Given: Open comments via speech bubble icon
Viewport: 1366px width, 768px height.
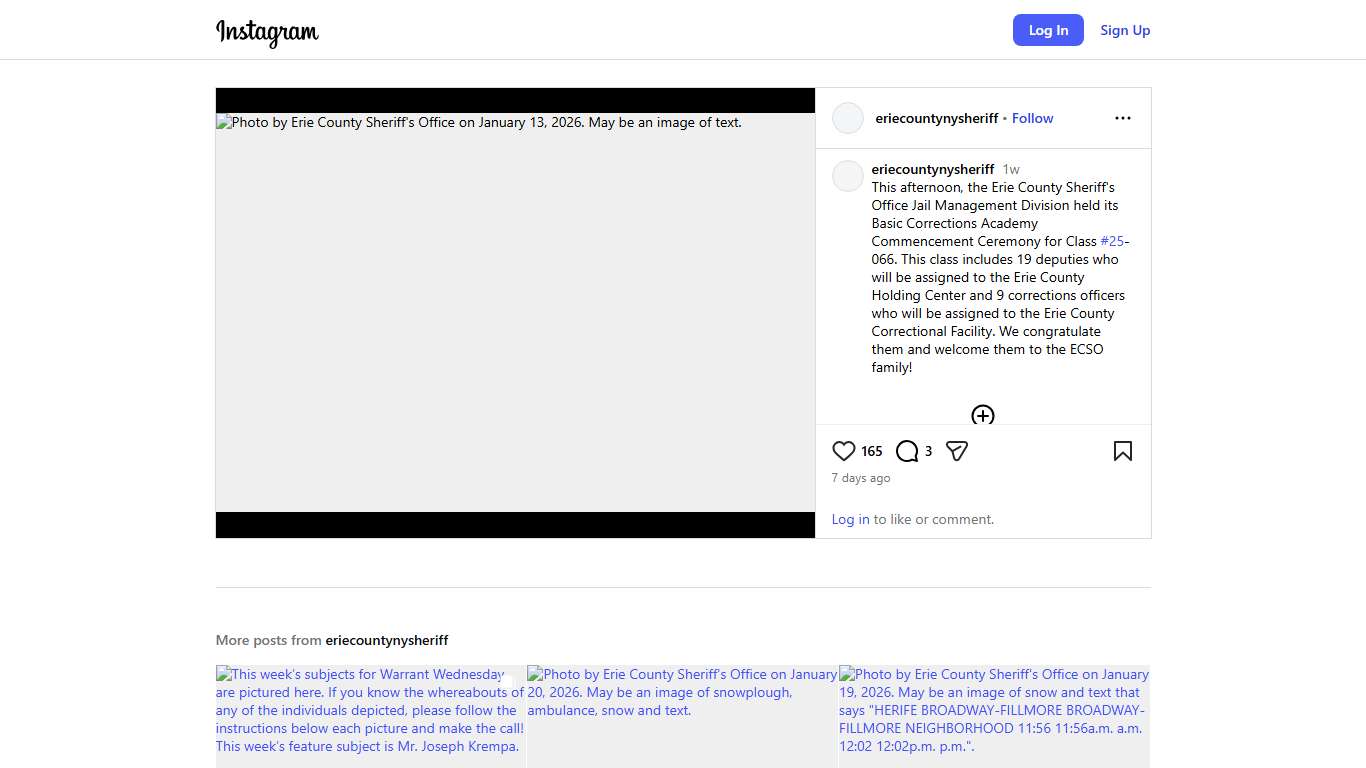Looking at the screenshot, I should tap(907, 451).
